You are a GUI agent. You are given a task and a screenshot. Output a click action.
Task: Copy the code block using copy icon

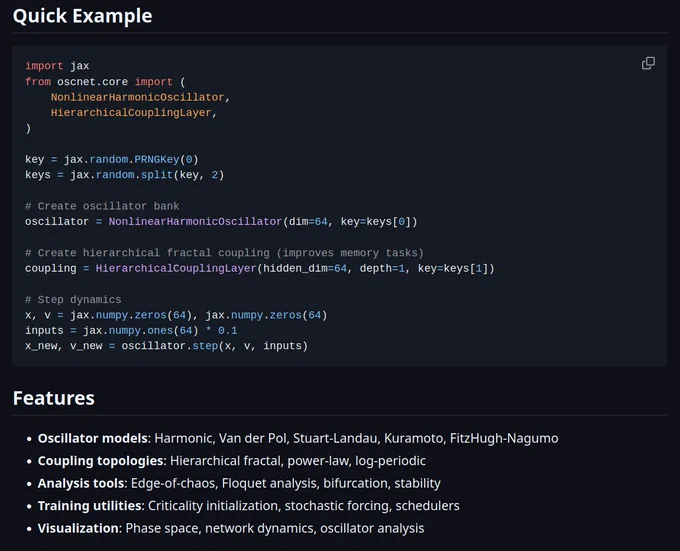[x=648, y=63]
